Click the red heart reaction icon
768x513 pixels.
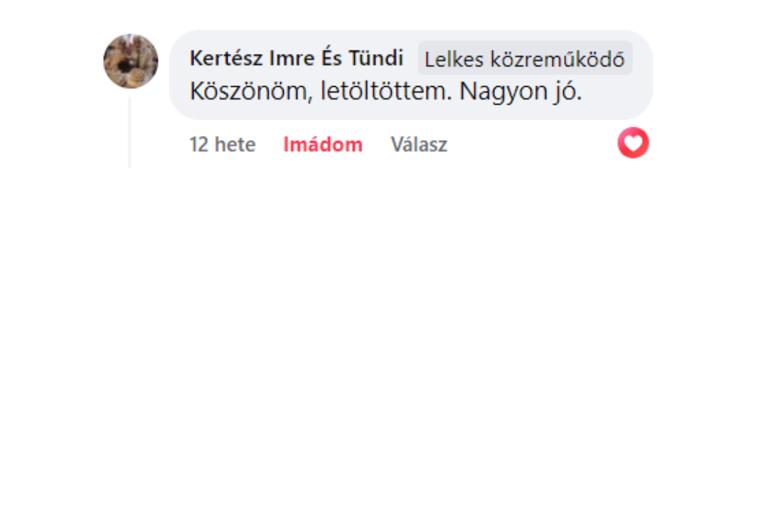(x=633, y=143)
